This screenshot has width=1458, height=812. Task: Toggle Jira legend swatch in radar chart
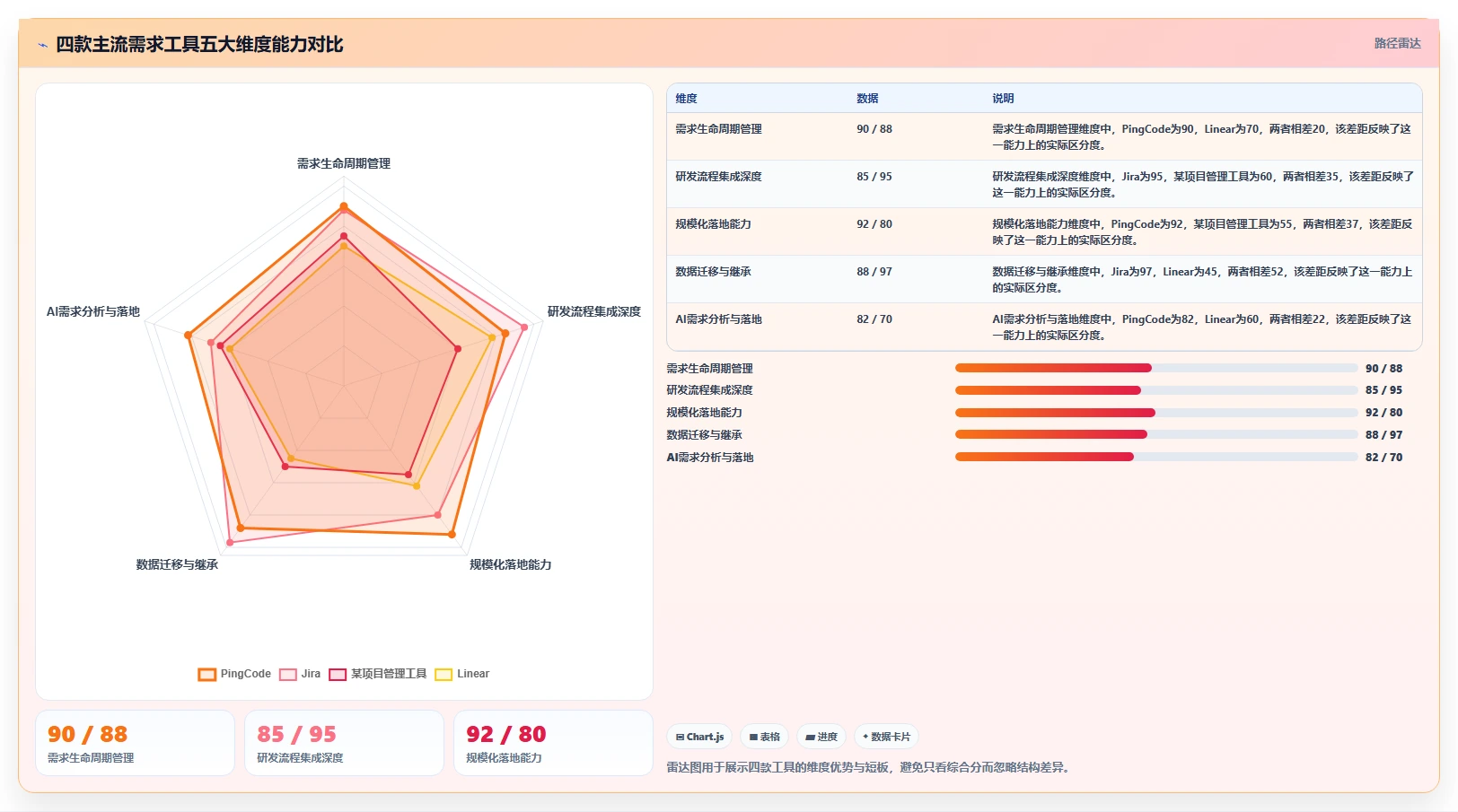pyautogui.click(x=288, y=674)
